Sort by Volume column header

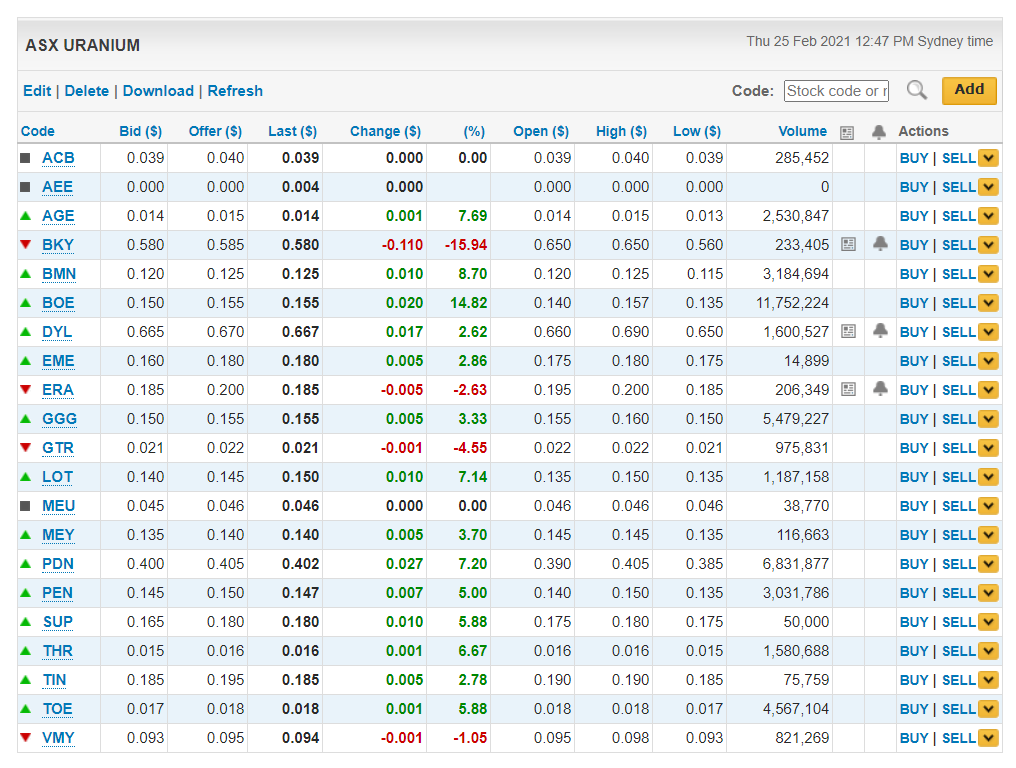(x=802, y=131)
